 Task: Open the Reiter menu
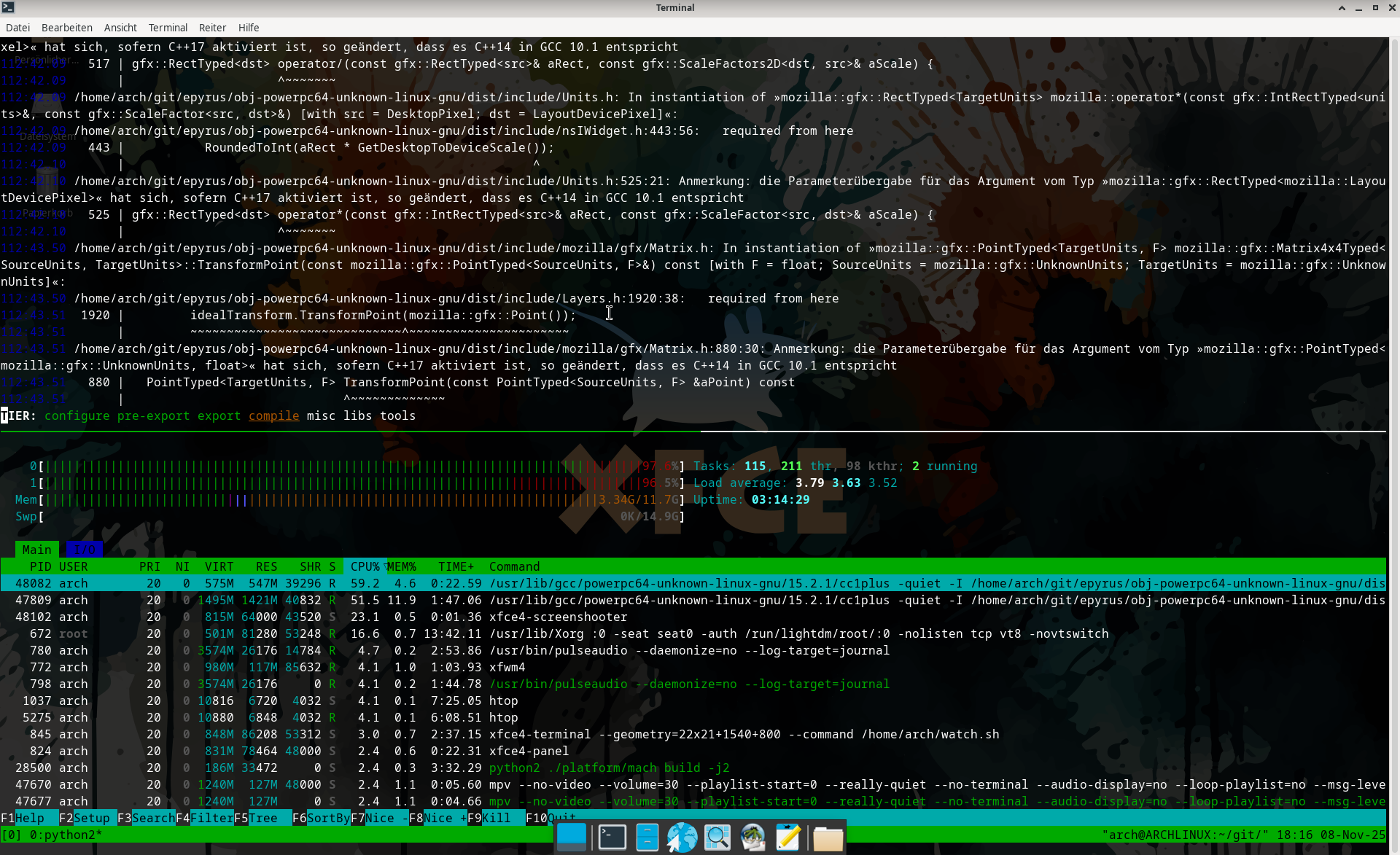(212, 28)
